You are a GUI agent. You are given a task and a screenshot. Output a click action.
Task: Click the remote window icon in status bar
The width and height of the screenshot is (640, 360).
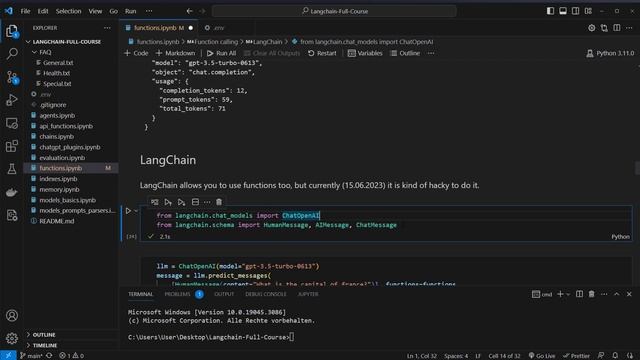pyautogui.click(x=8, y=356)
